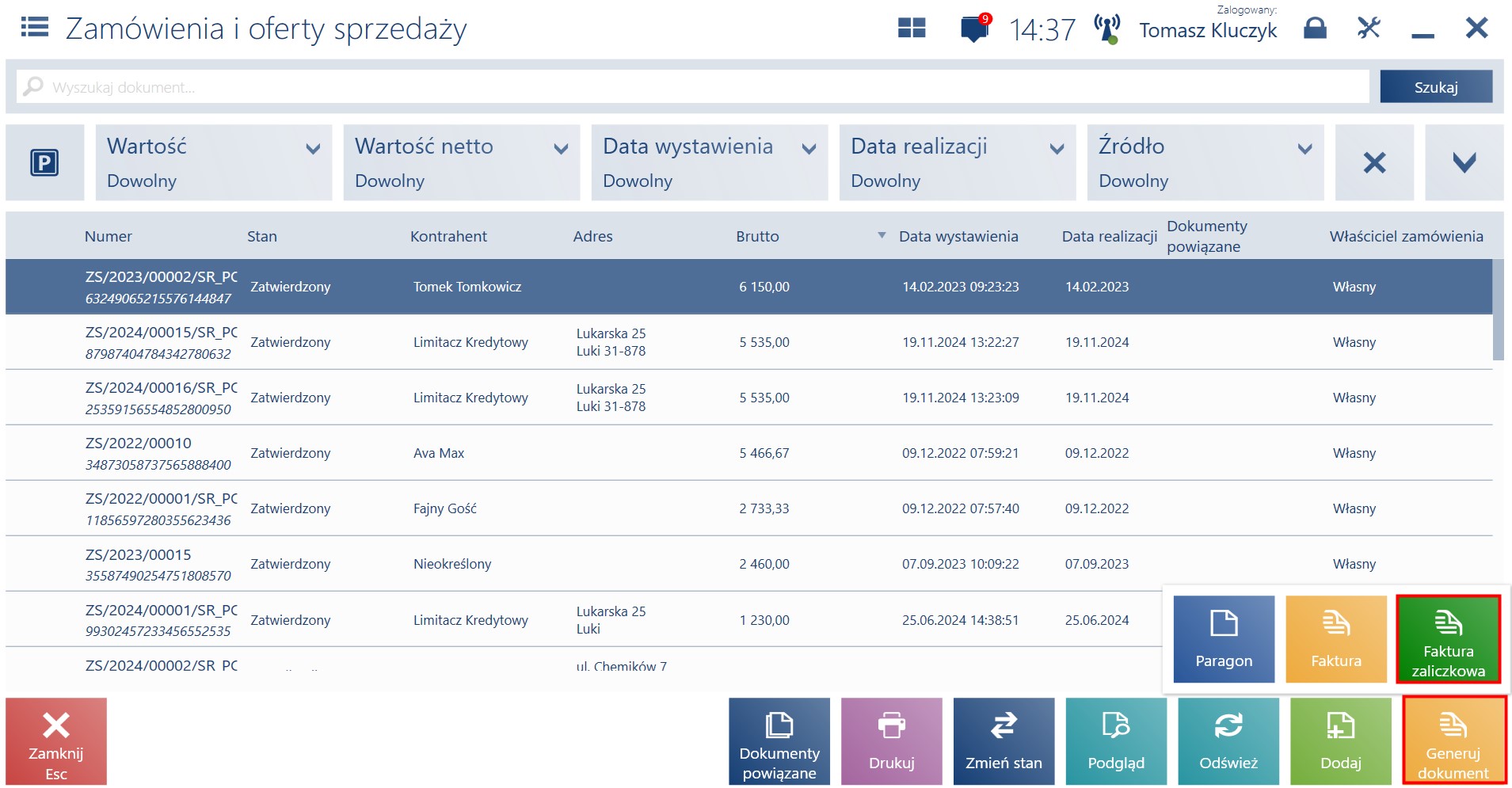Sort by the Dokumenty powiązane column header
The width and height of the screenshot is (1512, 788).
coord(1207,236)
